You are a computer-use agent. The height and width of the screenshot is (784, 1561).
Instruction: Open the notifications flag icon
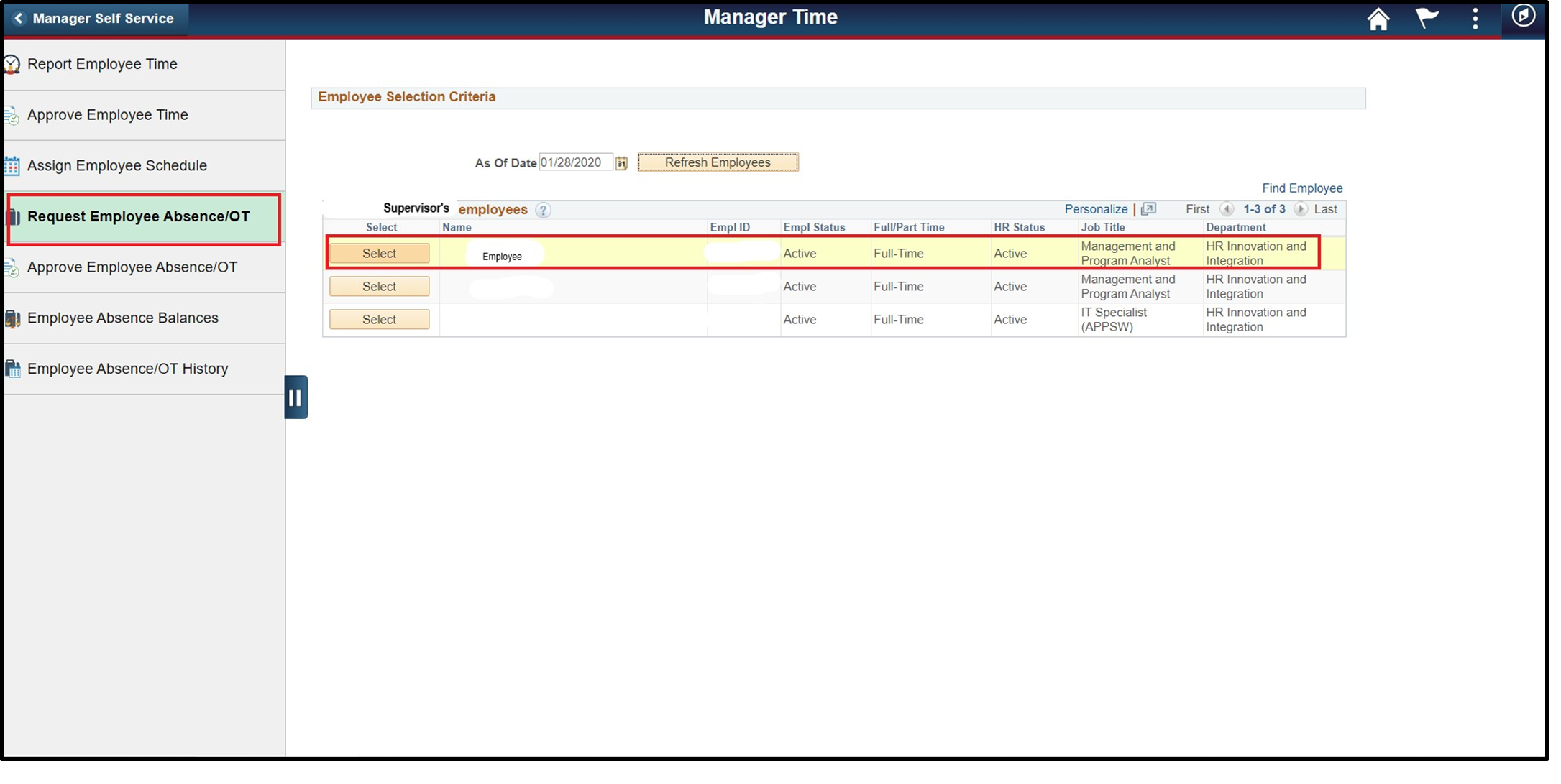[x=1427, y=19]
